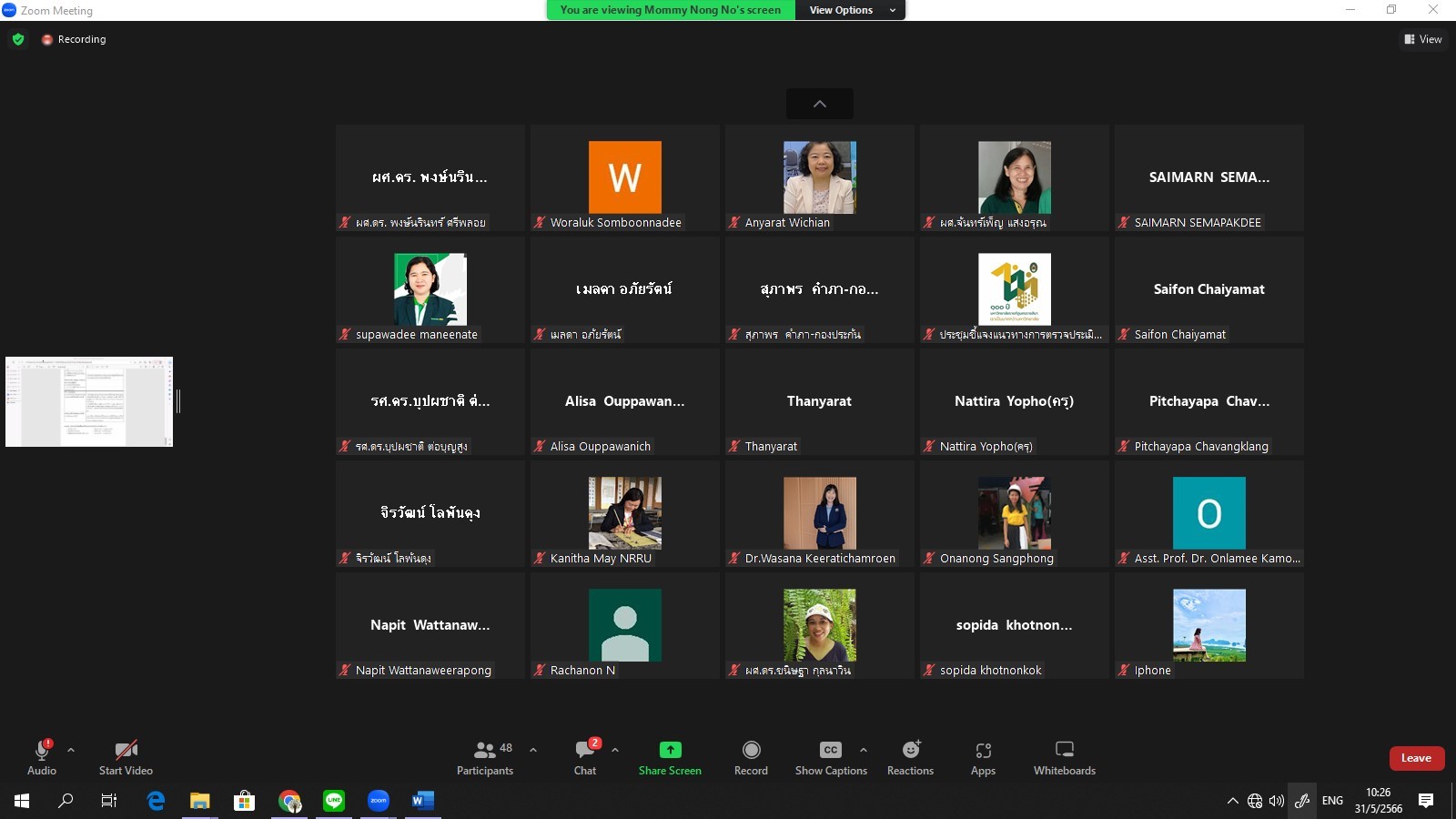1456x819 pixels.
Task: Open the Chat panel
Action: click(x=585, y=757)
